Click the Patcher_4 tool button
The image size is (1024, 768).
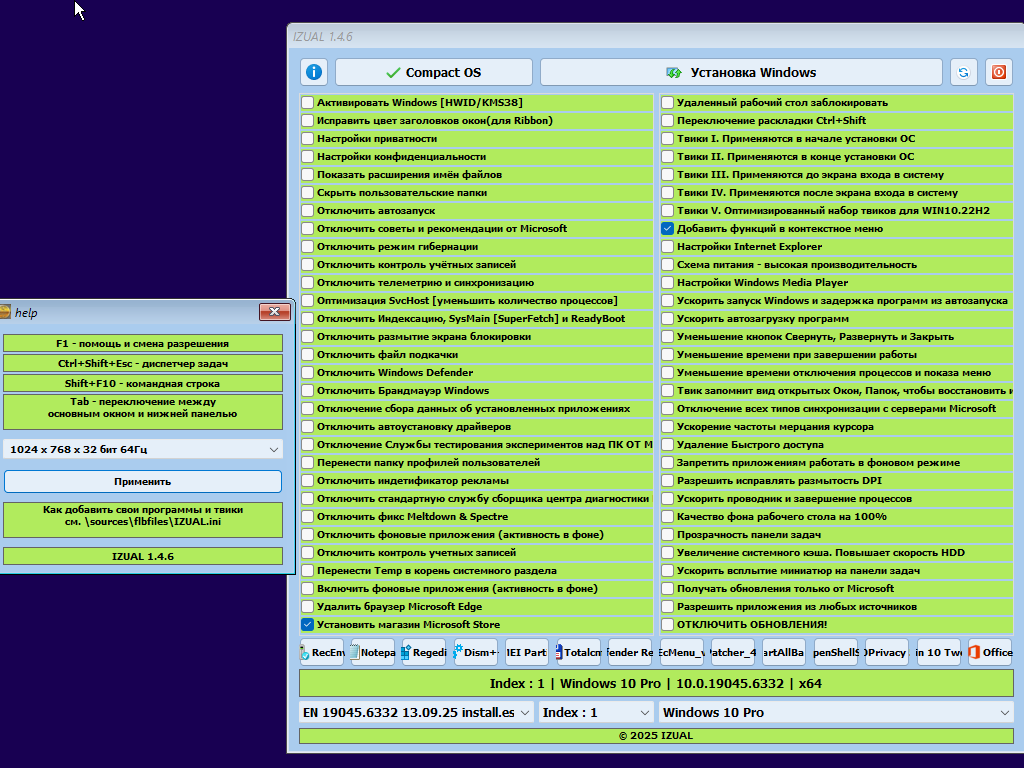(x=733, y=652)
